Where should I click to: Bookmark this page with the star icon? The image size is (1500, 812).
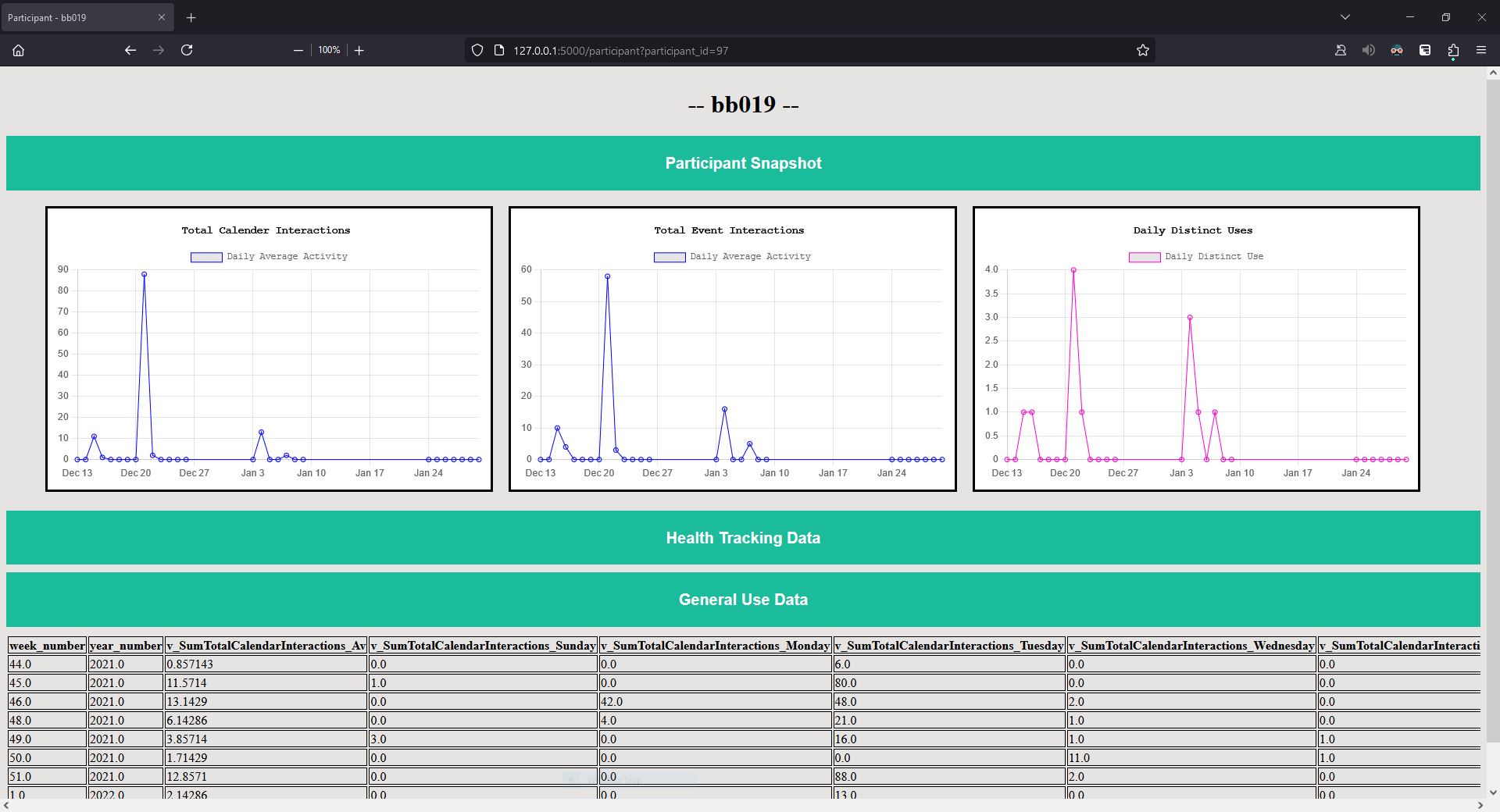pos(1143,50)
